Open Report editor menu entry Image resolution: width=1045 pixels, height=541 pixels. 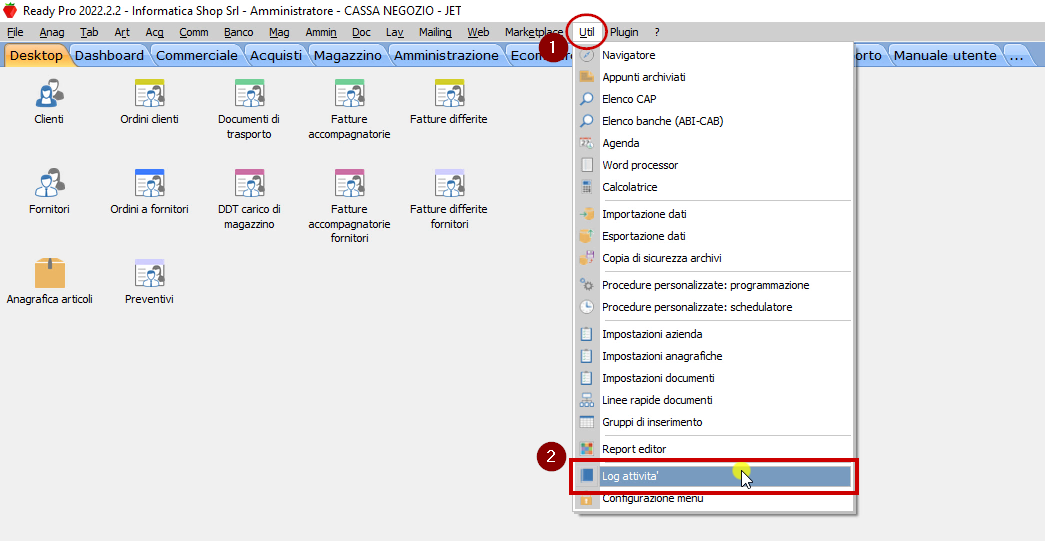click(634, 449)
